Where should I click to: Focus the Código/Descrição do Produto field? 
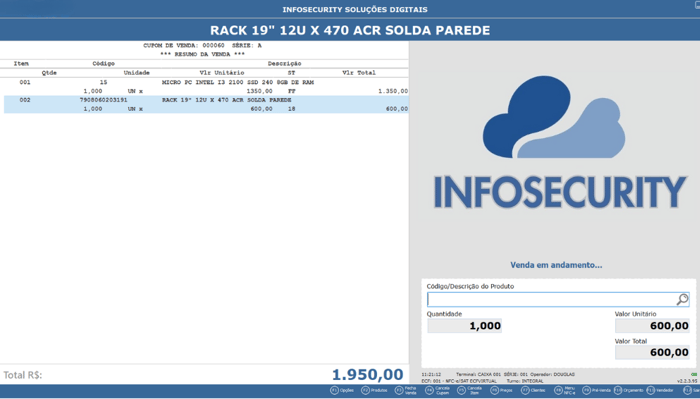click(x=558, y=299)
